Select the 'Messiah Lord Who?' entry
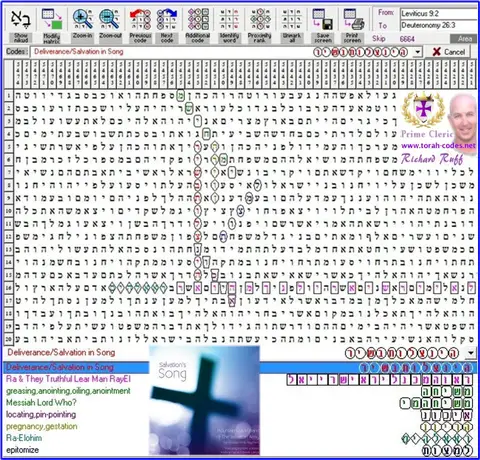 pyautogui.click(x=41, y=402)
